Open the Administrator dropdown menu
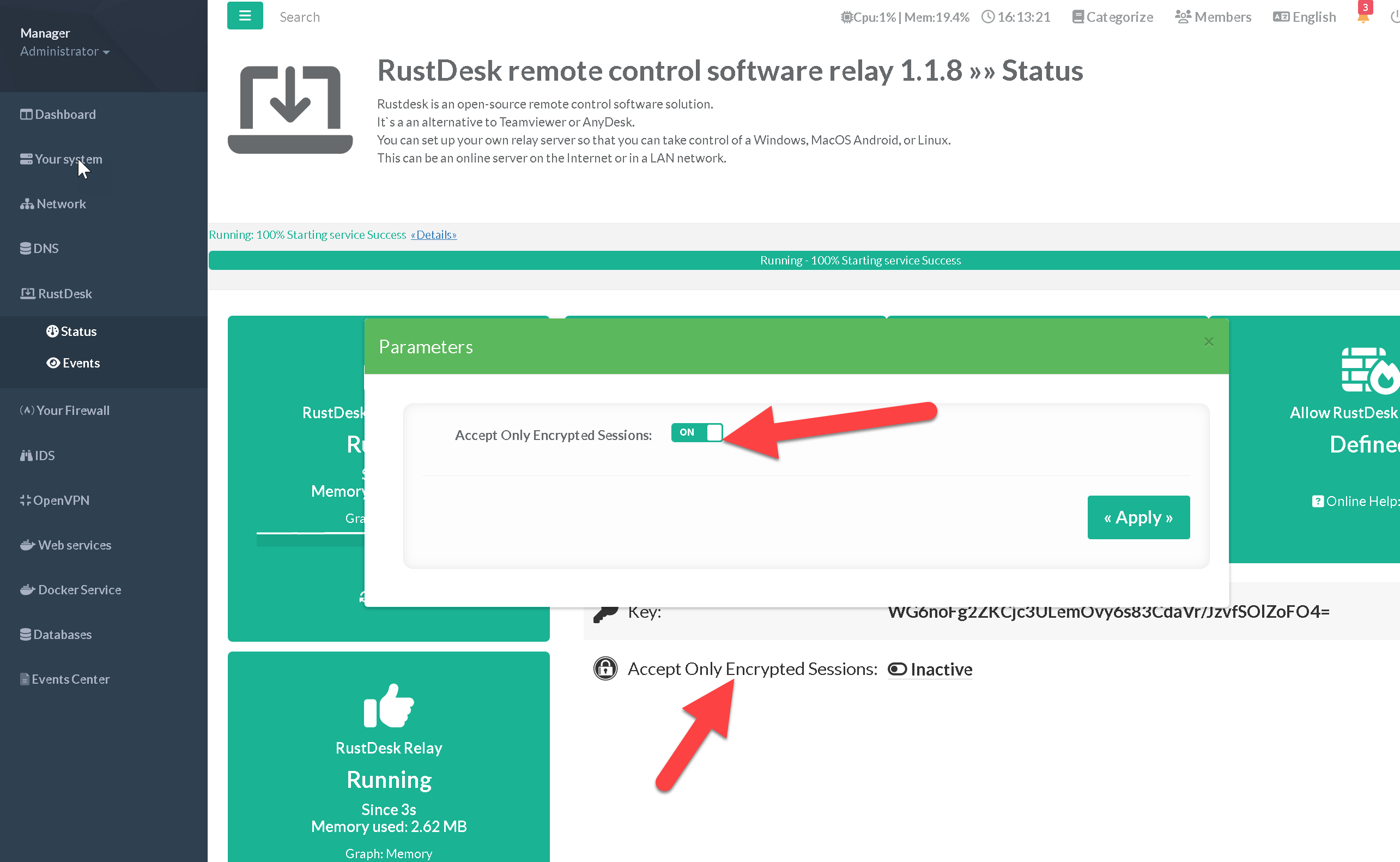 (64, 51)
